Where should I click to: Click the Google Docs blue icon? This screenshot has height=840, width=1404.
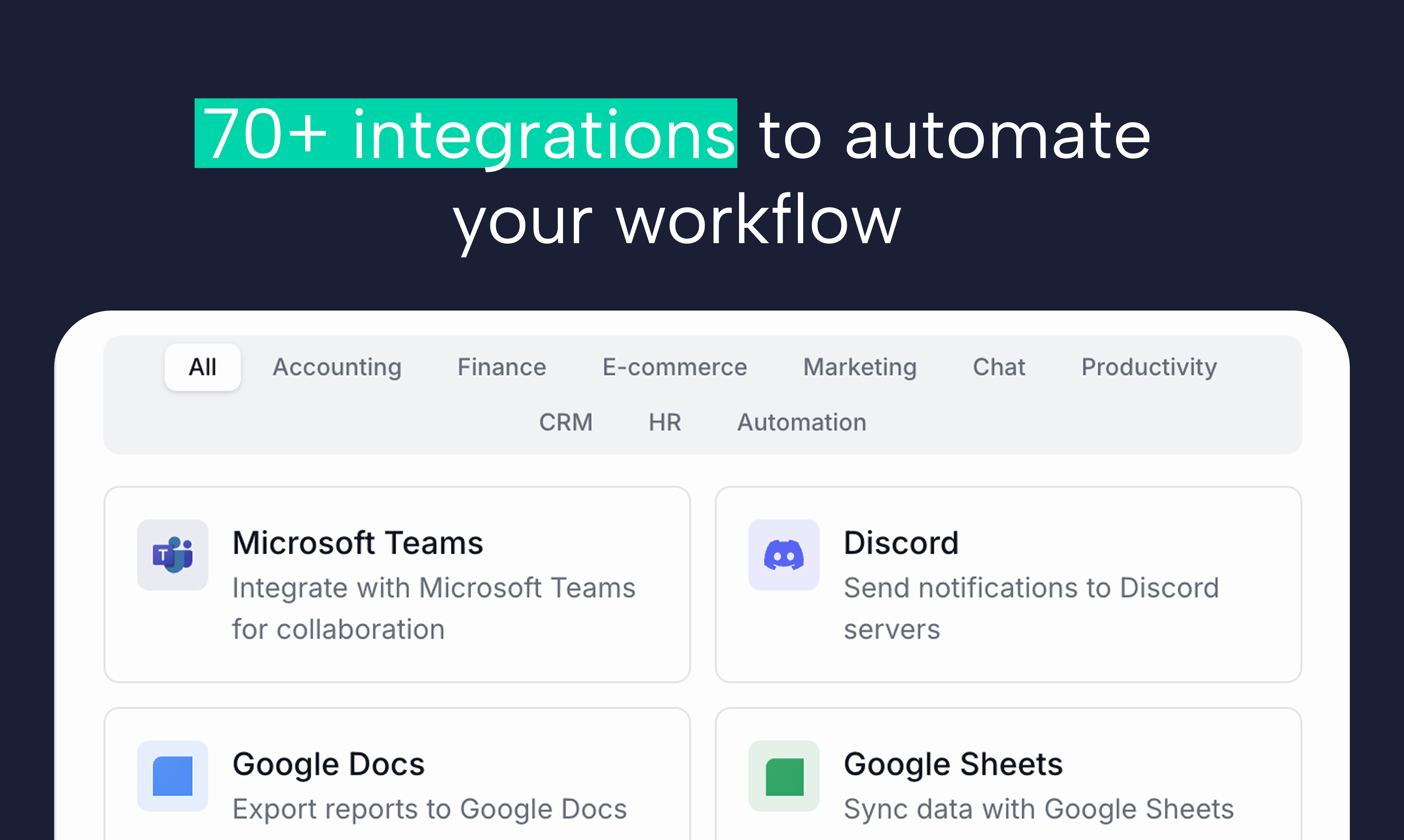tap(173, 776)
